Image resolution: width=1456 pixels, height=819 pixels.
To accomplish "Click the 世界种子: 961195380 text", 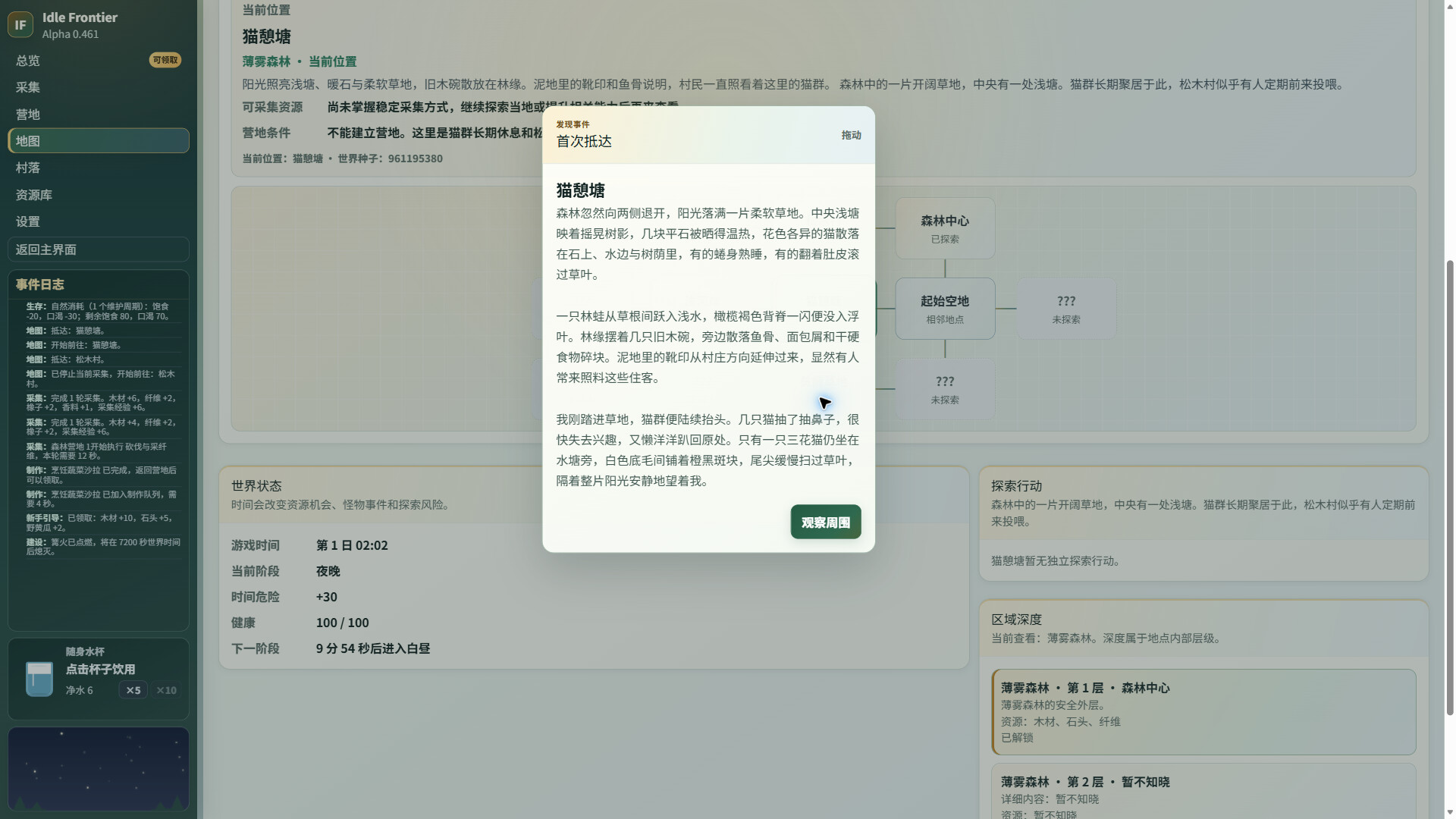I will (x=390, y=158).
